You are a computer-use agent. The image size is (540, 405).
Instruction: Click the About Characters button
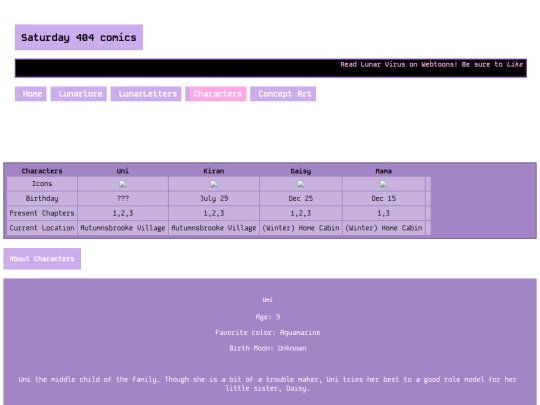click(x=42, y=259)
